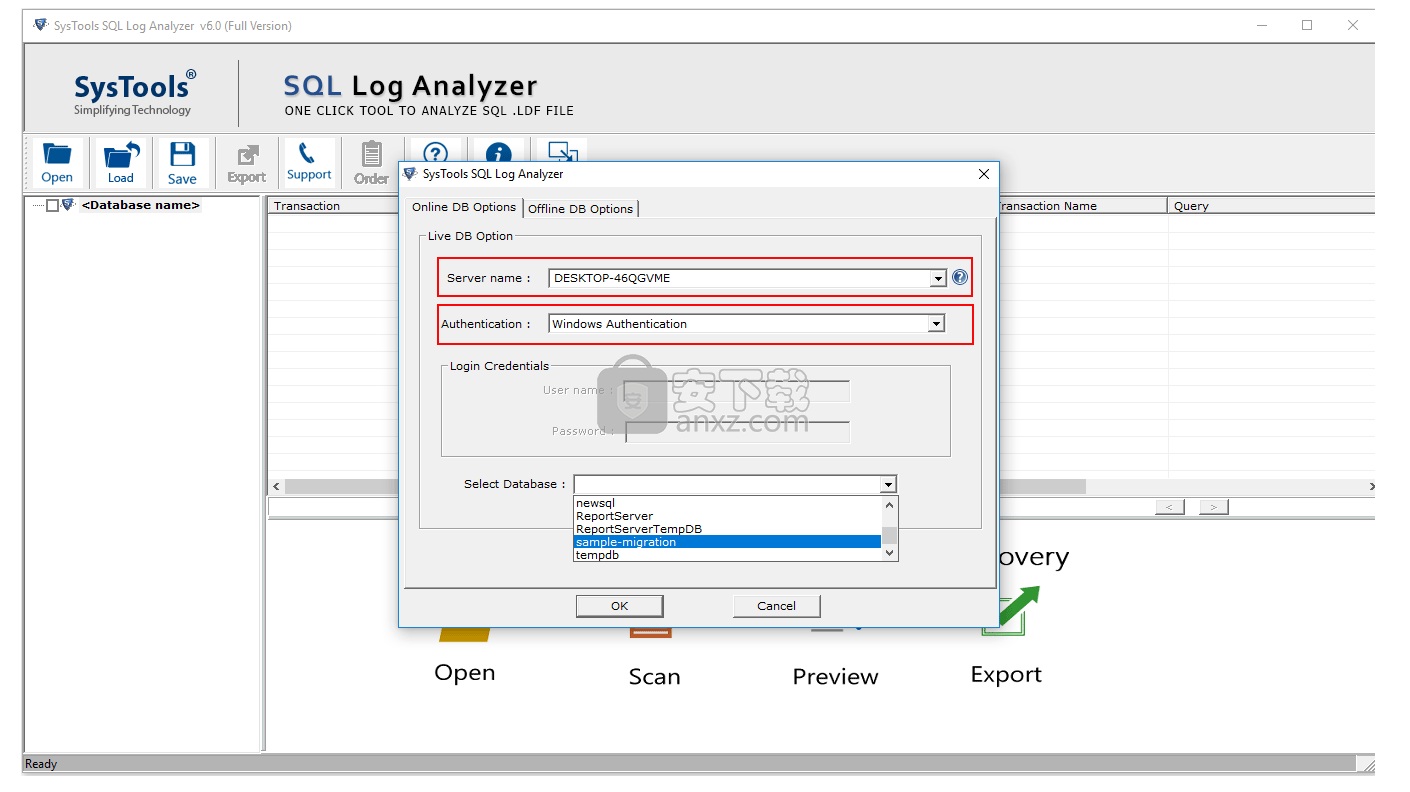
Task: Choose ReportServerTempDB from database list
Action: click(x=727, y=529)
